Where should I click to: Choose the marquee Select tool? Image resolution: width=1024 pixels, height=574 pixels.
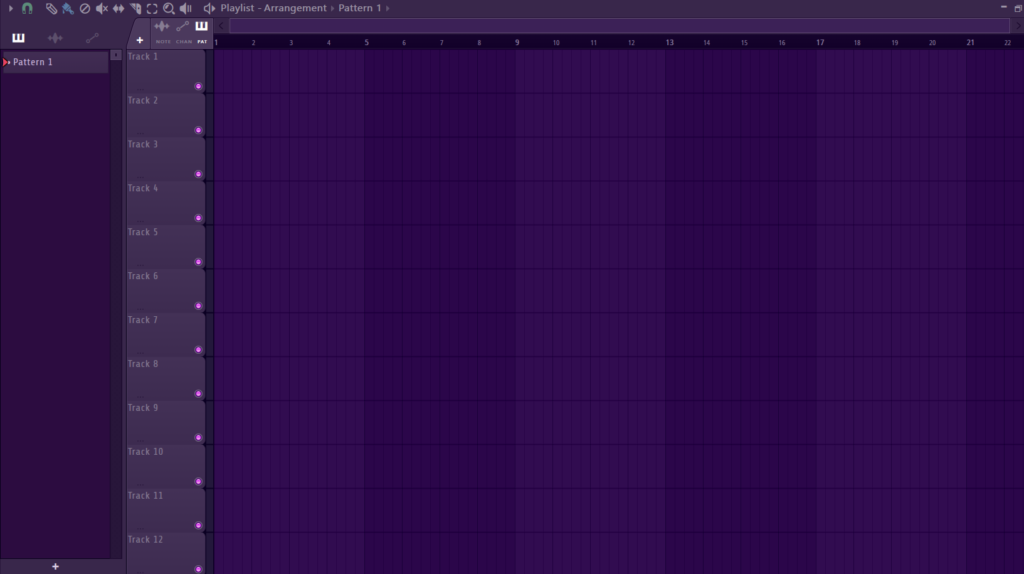[x=152, y=8]
